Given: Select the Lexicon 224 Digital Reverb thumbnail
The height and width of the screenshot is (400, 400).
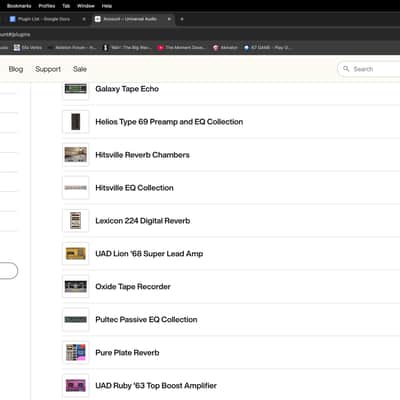Looking at the screenshot, I should [x=76, y=221].
